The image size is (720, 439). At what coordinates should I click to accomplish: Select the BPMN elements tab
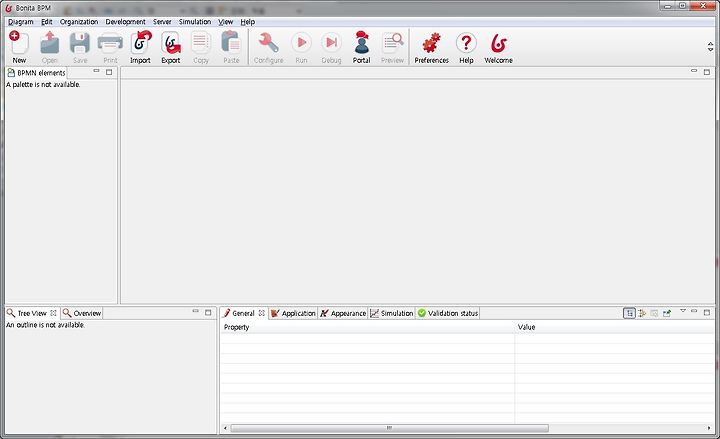[x=37, y=73]
